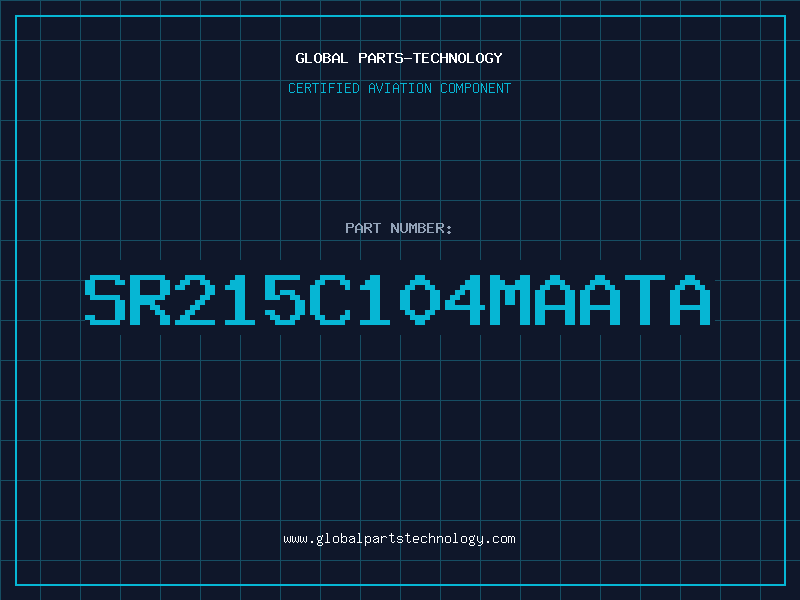The height and width of the screenshot is (600, 800).
Task: Click the word GLOBAL in the heading
Action: pyautogui.click(x=322, y=58)
